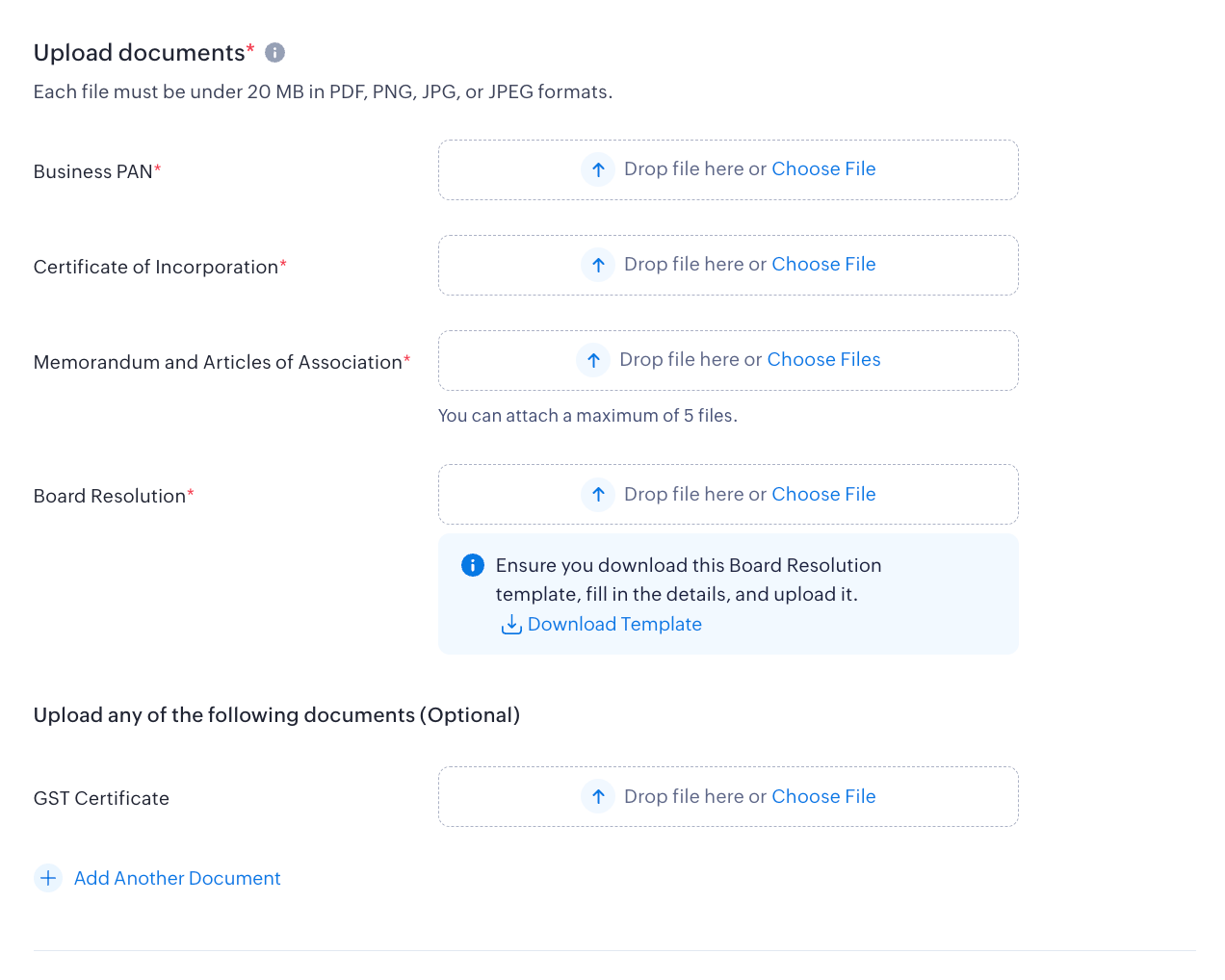The width and height of the screenshot is (1225, 980).
Task: Select Choose Files for Memorandum and Articles
Action: point(823,360)
